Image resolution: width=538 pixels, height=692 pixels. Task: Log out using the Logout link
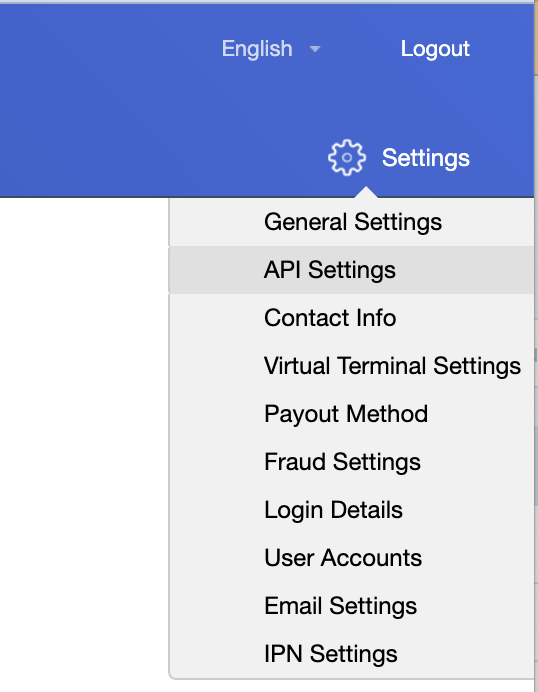(435, 49)
